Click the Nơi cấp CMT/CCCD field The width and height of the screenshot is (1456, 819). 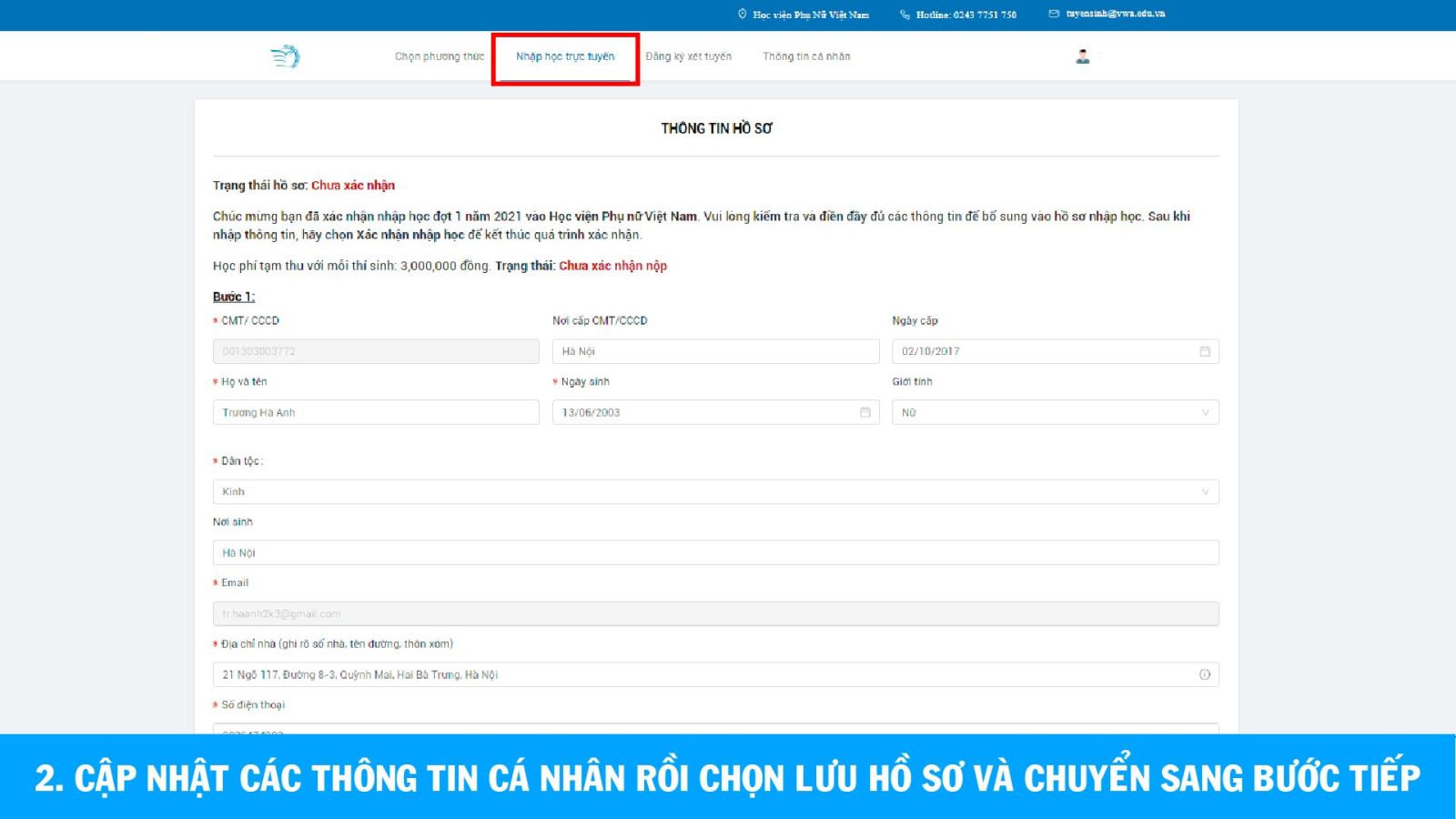tap(715, 351)
